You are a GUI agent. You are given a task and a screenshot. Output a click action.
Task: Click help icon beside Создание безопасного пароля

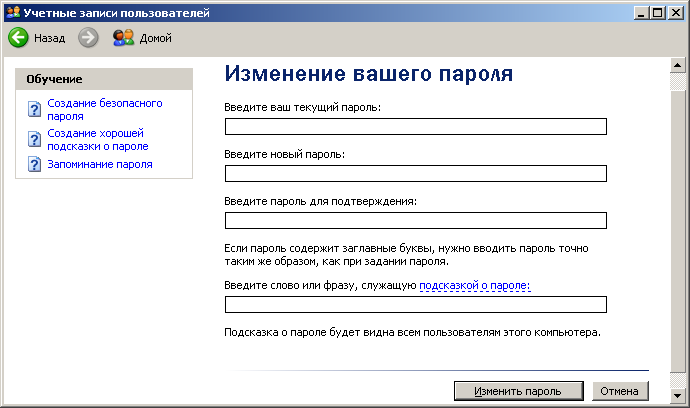click(34, 109)
